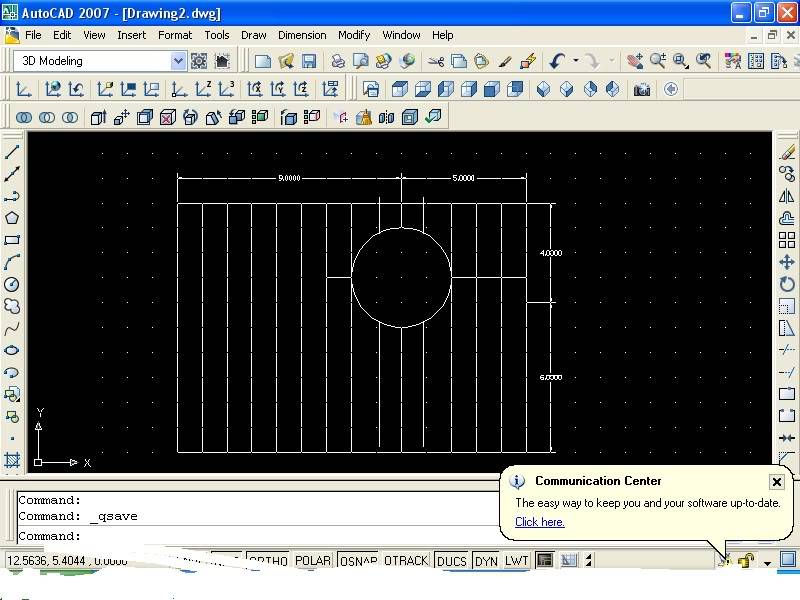Viewport: 800px width, 600px height.
Task: Select the 6.0000 dimension text
Action: point(551,378)
